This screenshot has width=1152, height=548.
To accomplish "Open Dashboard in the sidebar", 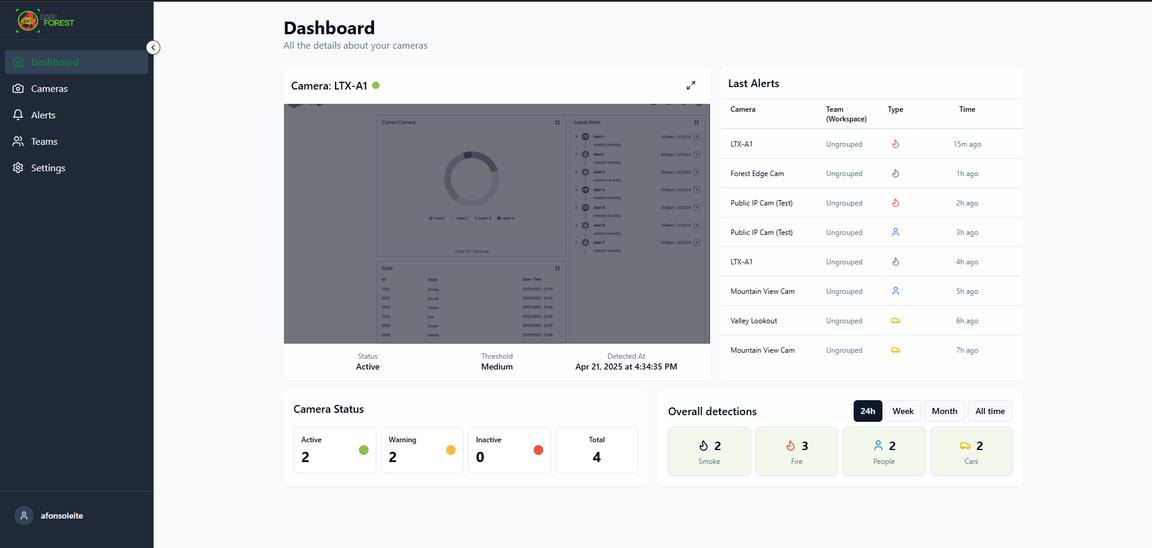I will coord(76,62).
